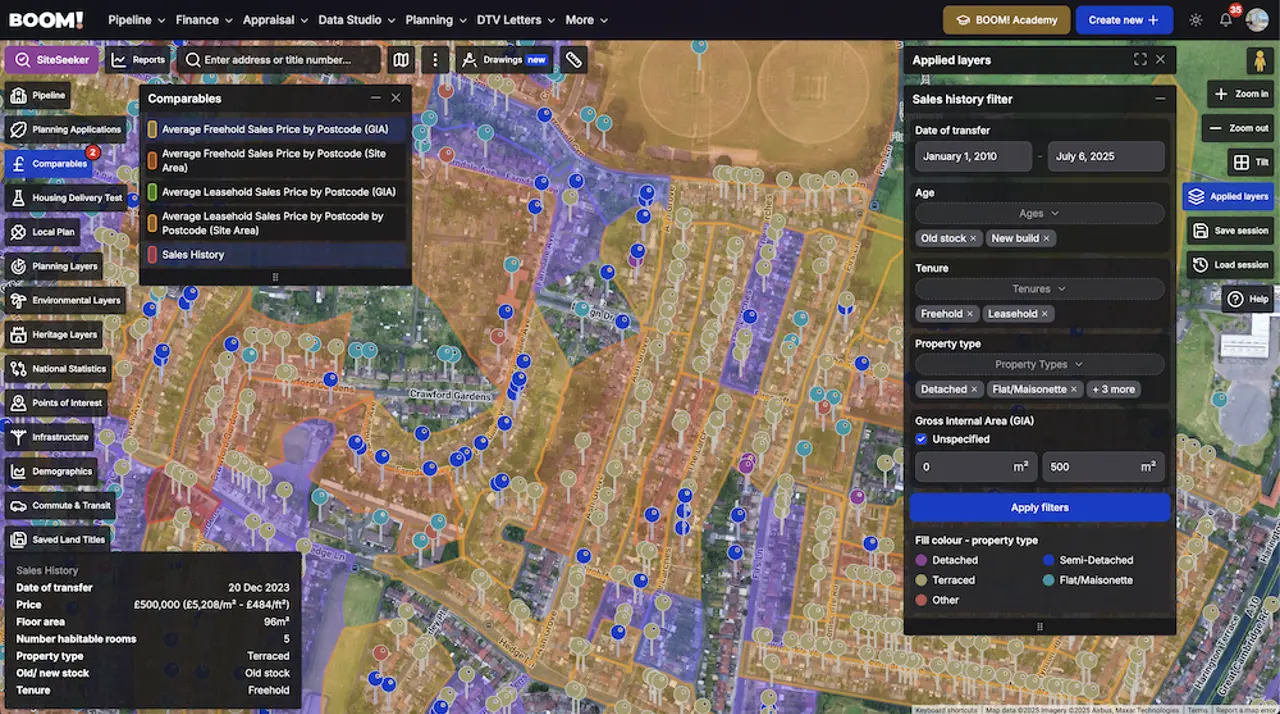The image size is (1280, 714).
Task: Open the Tenures dropdown
Action: 1039,289
